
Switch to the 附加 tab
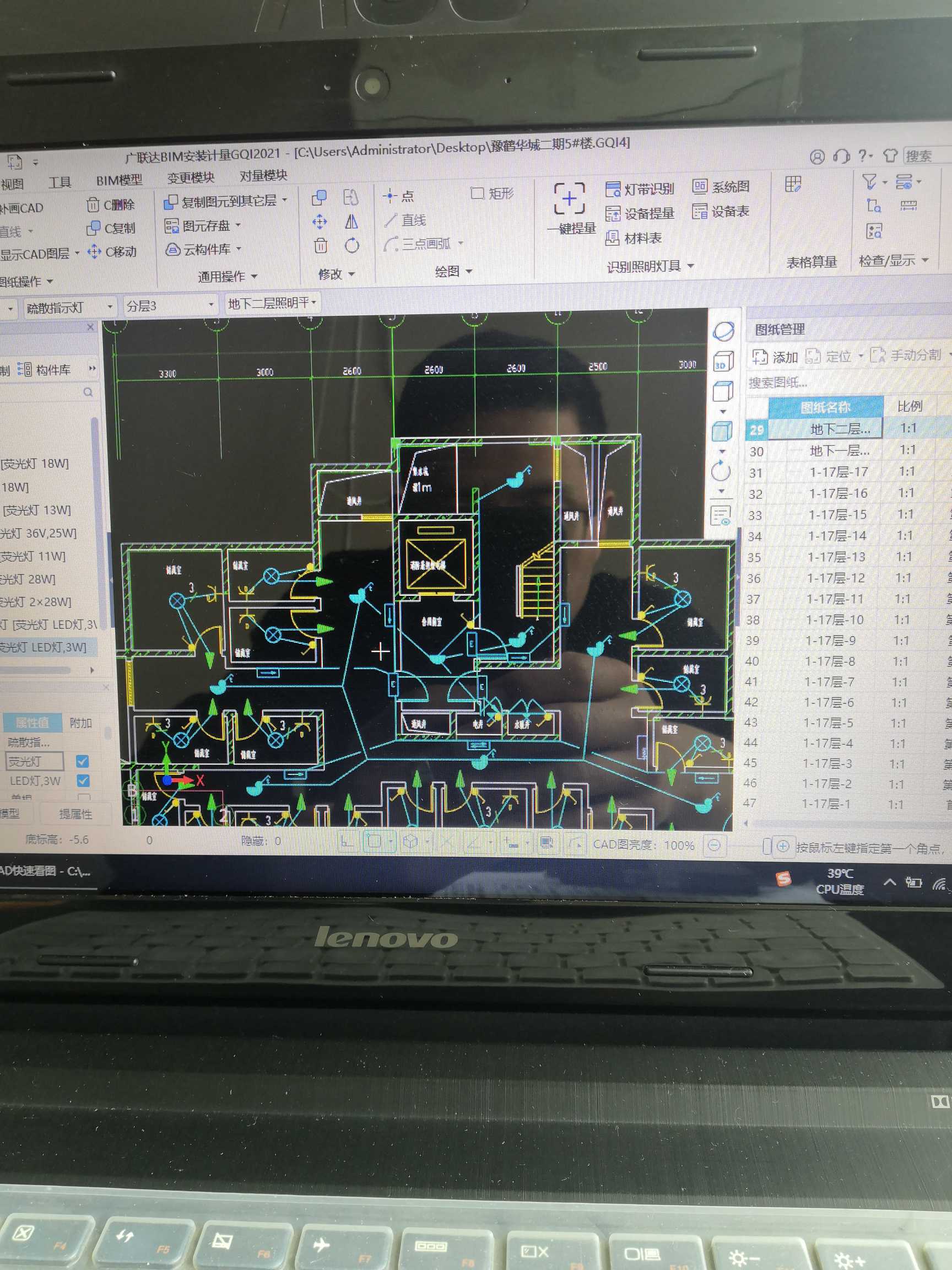coord(80,723)
